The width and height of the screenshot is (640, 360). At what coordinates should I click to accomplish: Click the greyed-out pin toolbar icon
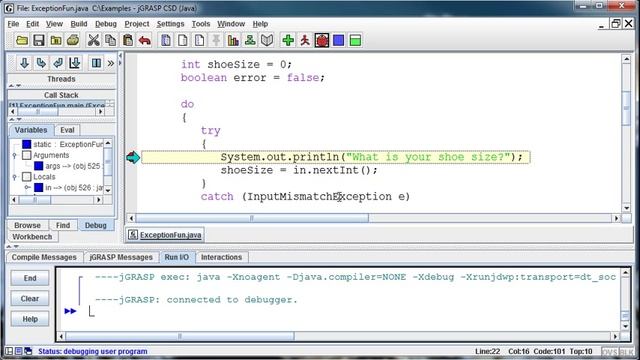pyautogui.click(x=216, y=40)
